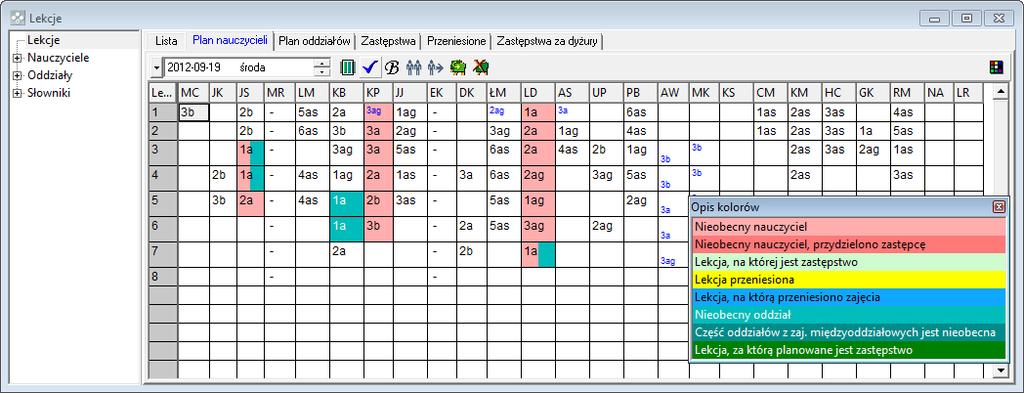Image resolution: width=1024 pixels, height=393 pixels.
Task: Switch to the Plan nauczycieli tab
Action: coord(230,40)
